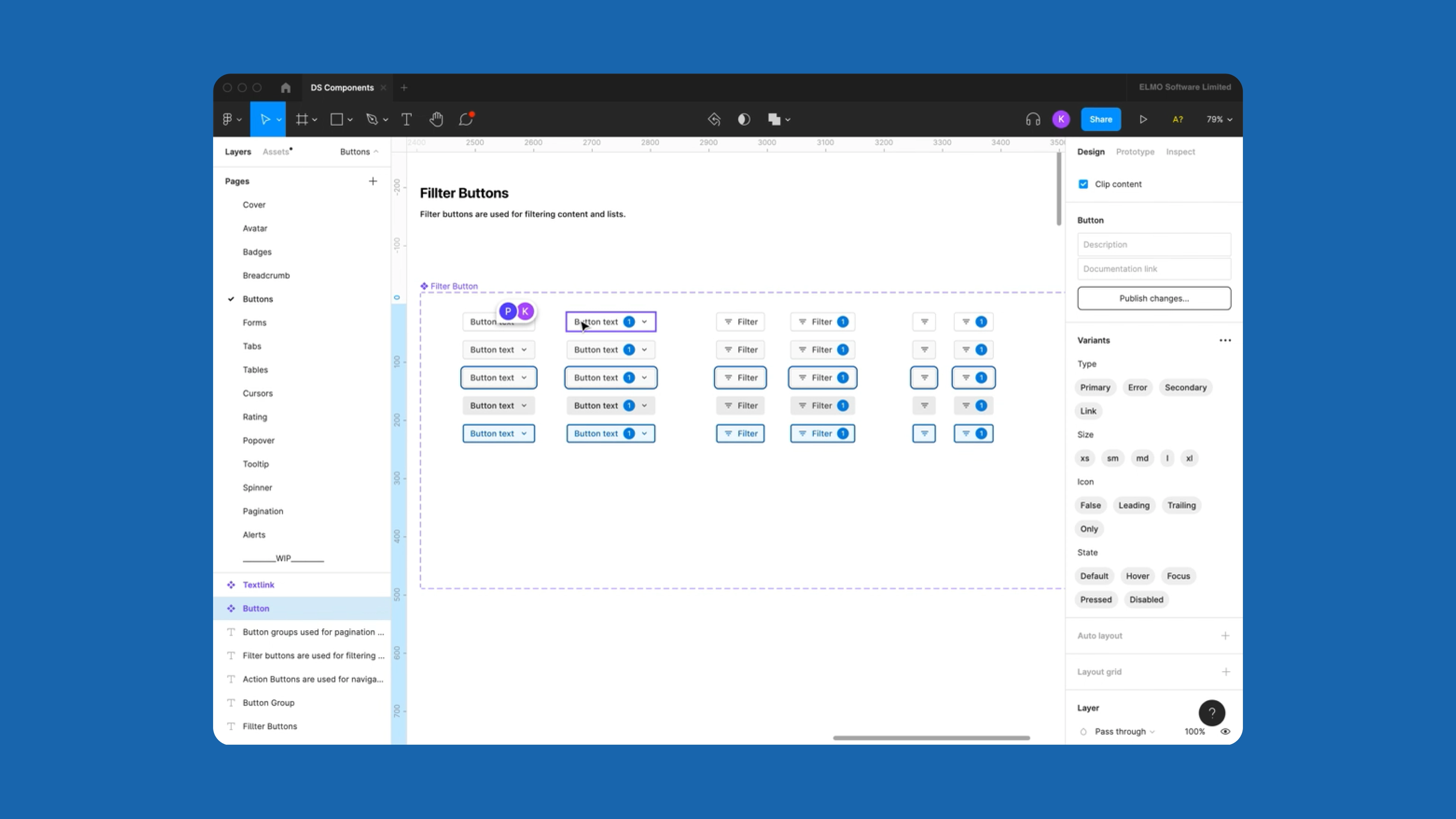This screenshot has width=1456, height=819.
Task: Select the Trailing icon variant chip
Action: click(x=1181, y=505)
